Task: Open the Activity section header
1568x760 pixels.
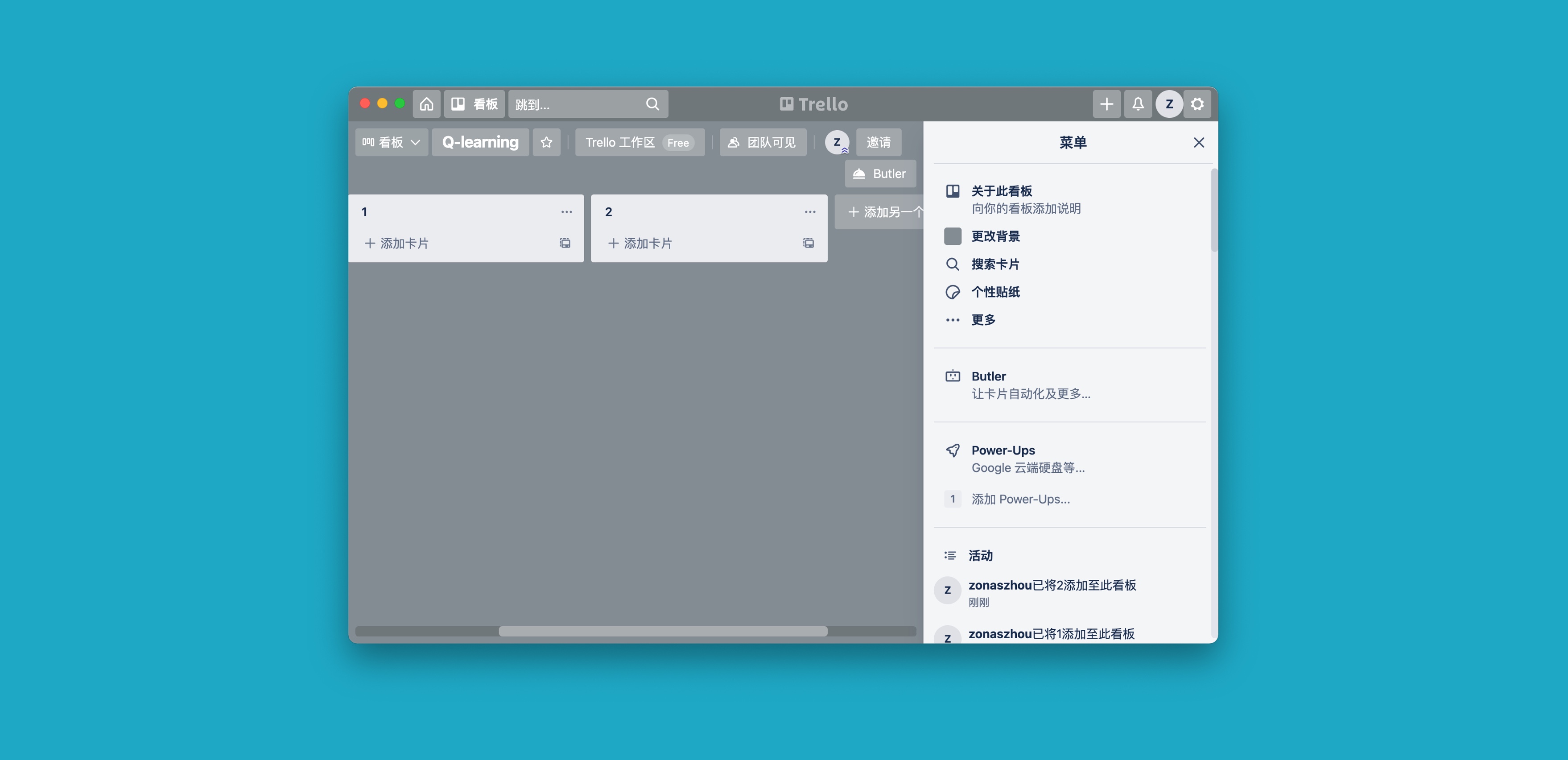Action: [980, 555]
